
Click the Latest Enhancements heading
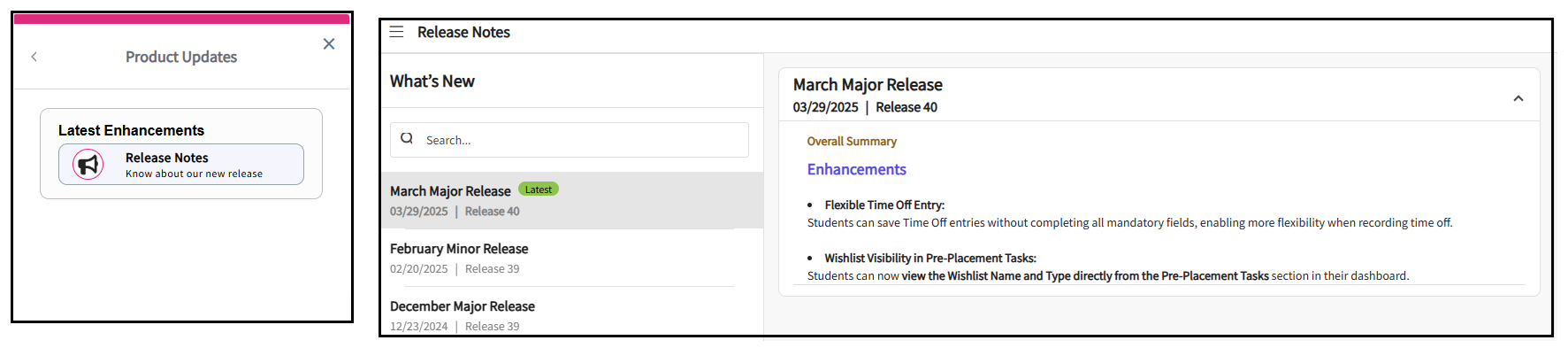point(131,130)
